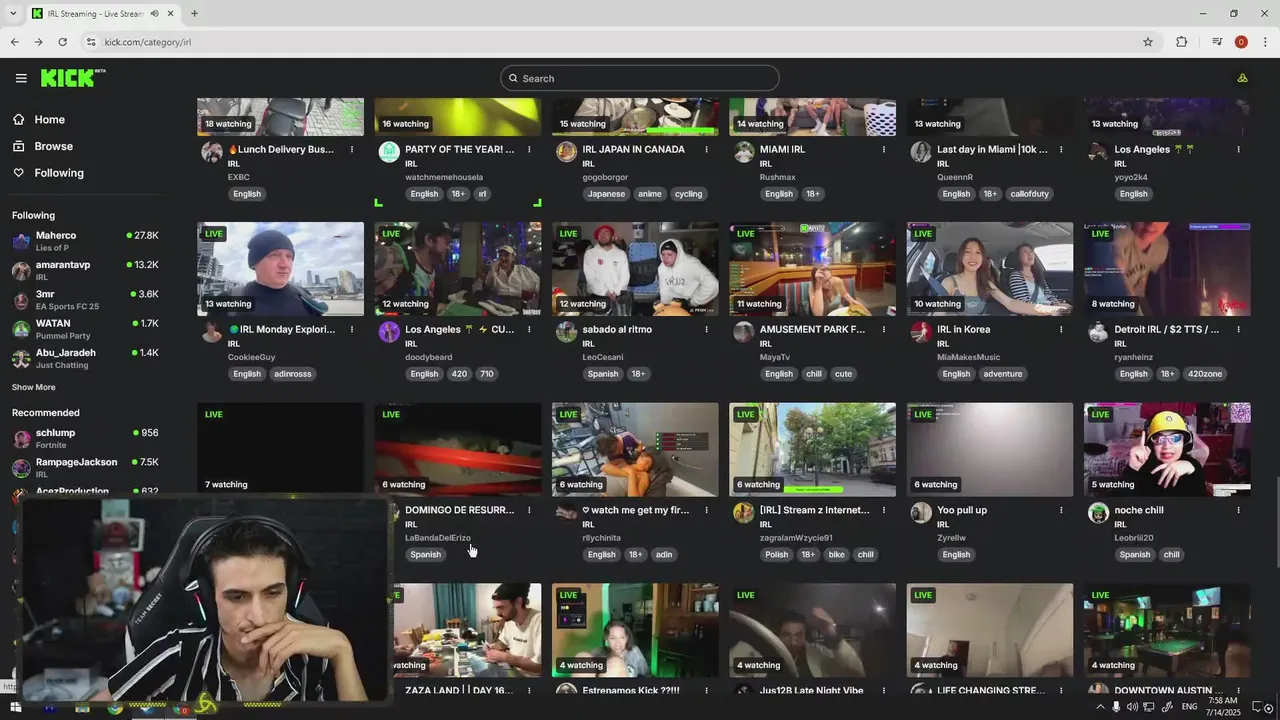Open gogoborgor channel avatar
Screen dimensions: 1280x720
click(x=566, y=152)
